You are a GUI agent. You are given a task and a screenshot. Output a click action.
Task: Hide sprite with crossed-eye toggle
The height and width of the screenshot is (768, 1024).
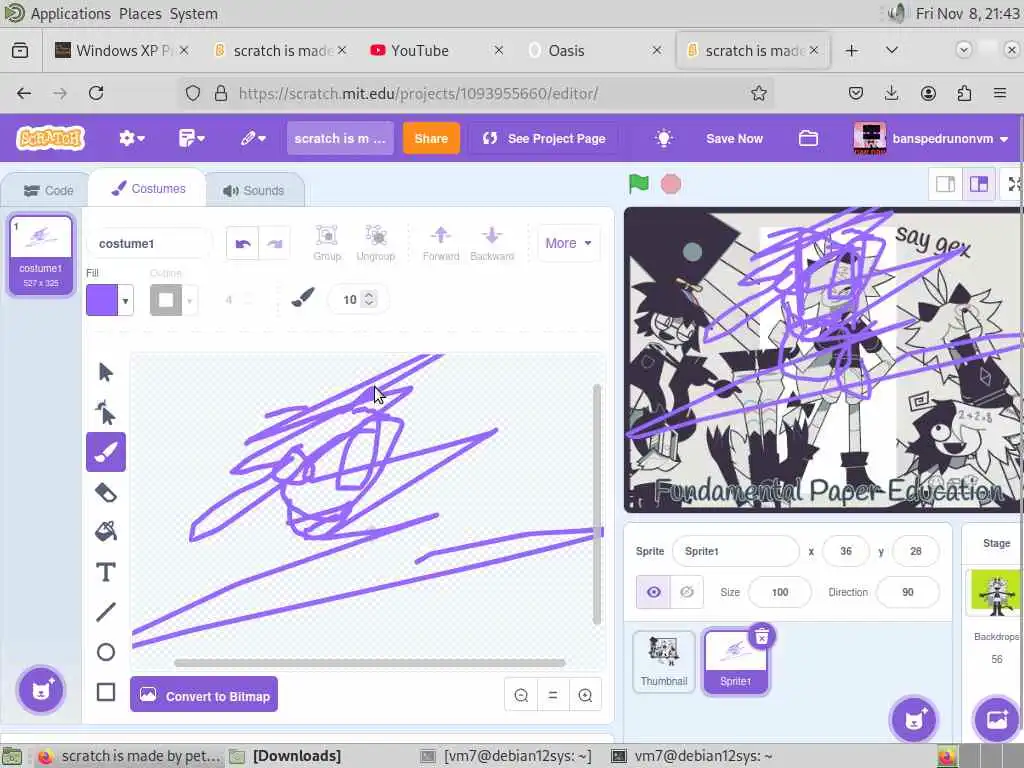(x=686, y=592)
